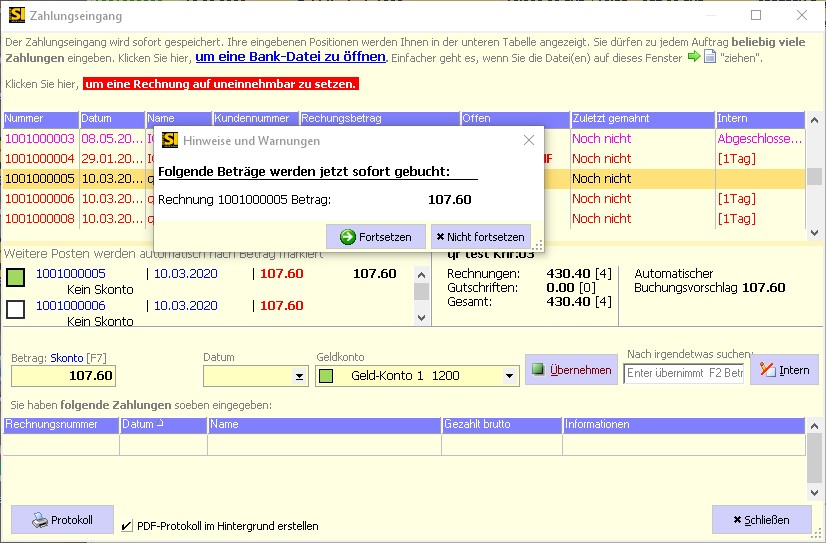This screenshot has height=543, width=826.
Task: Sort table by Rechnungsbetrag column header
Action: coord(378,119)
